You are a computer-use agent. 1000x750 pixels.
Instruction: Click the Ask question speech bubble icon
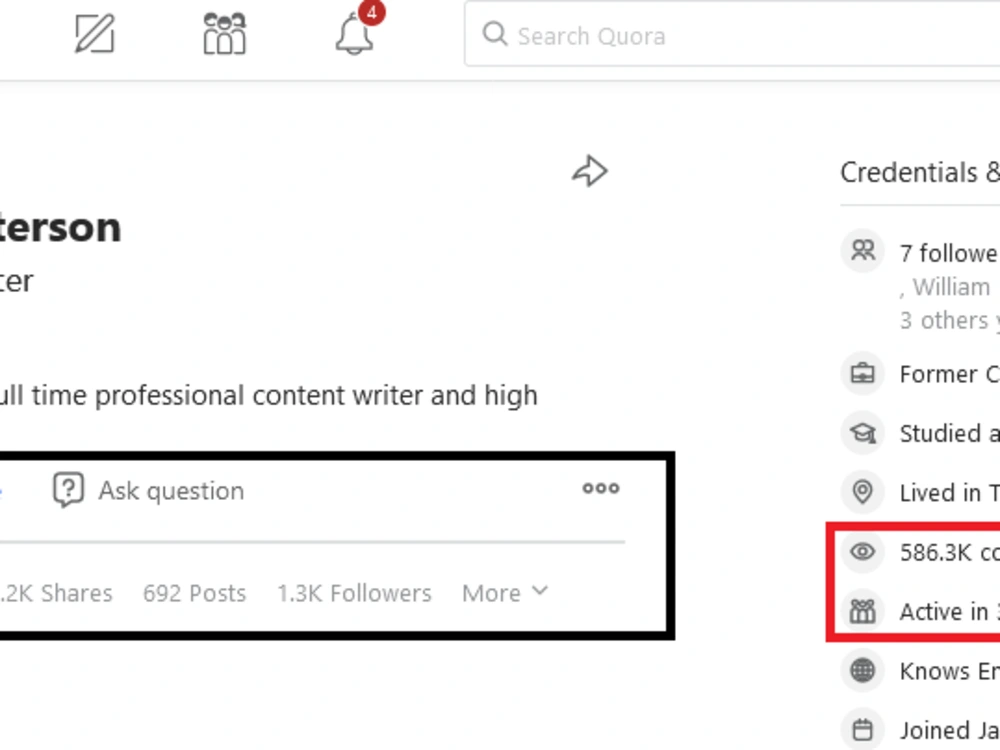[68, 490]
